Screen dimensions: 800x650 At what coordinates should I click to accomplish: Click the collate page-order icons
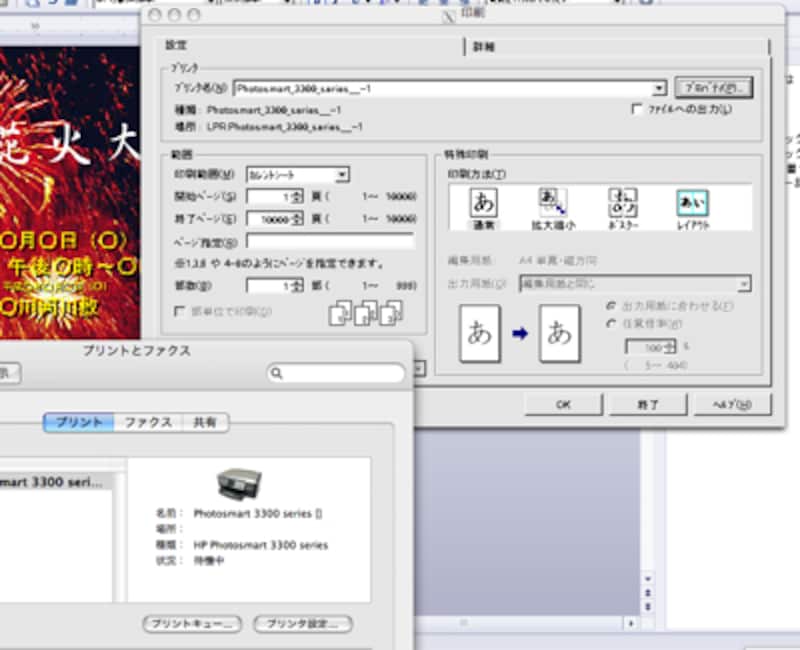366,313
